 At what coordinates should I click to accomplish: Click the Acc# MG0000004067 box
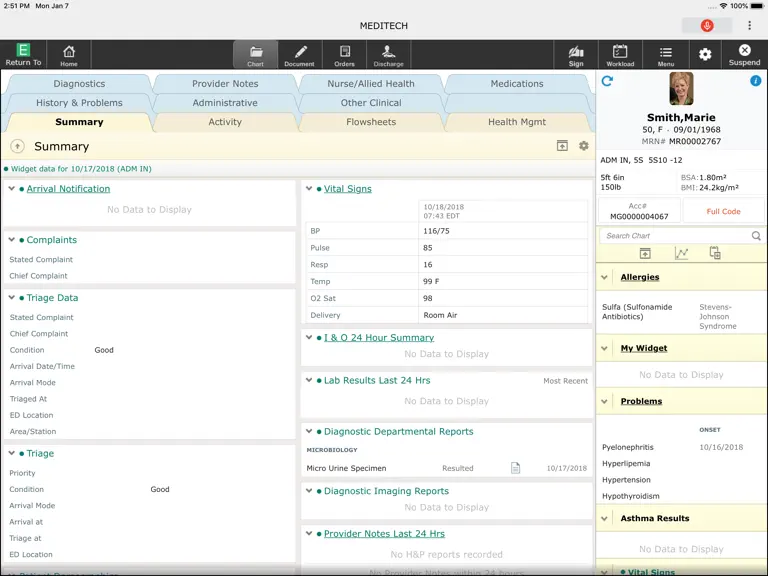tap(639, 211)
